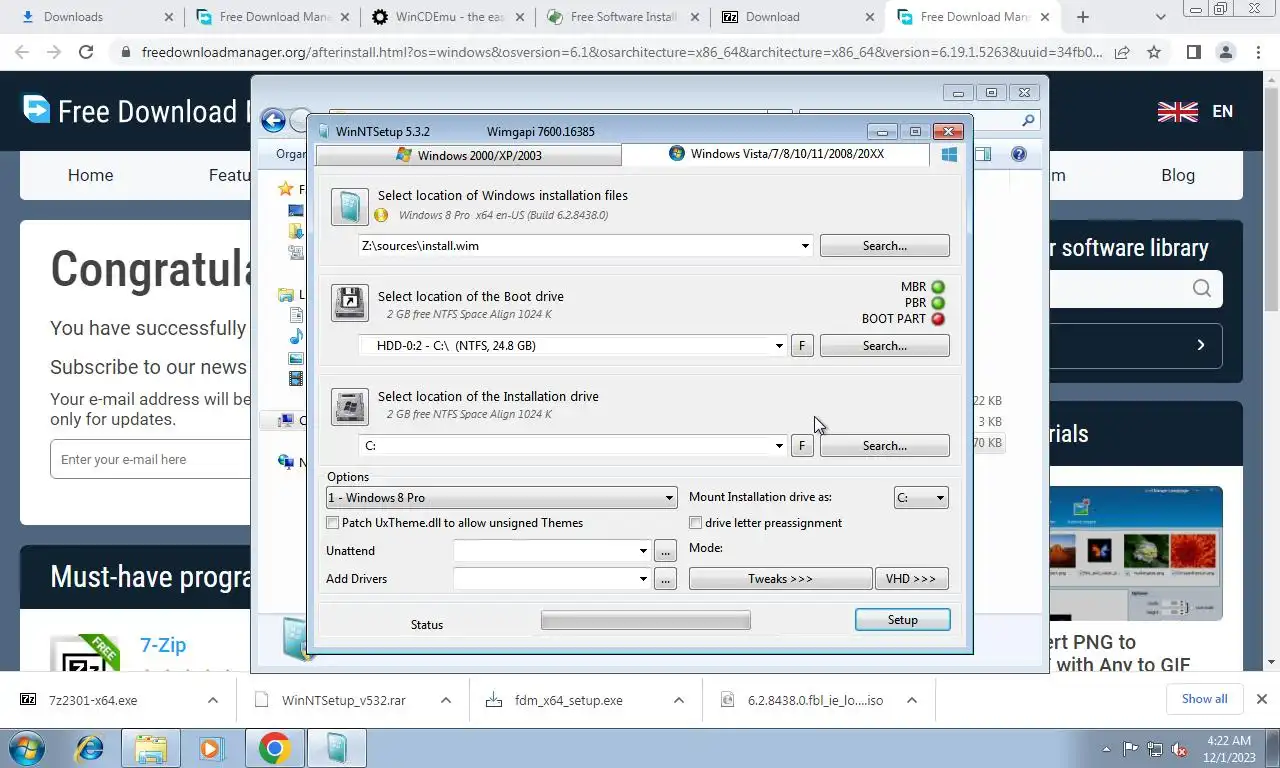Screen dimensions: 1280x768
Task: Expand the Installation drive C: dropdown
Action: (779, 446)
